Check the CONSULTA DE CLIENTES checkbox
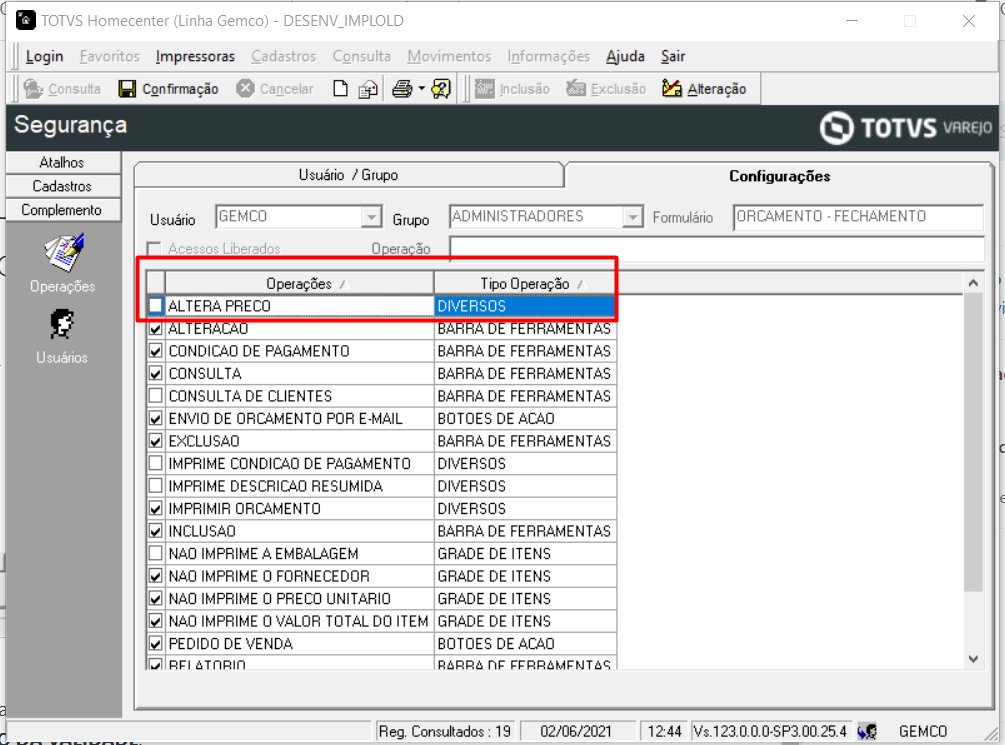 click(x=155, y=396)
